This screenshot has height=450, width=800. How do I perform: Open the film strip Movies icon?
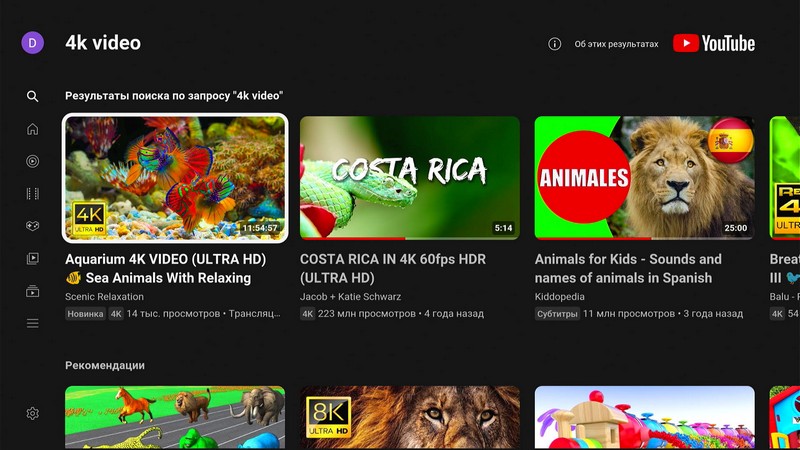point(32,194)
